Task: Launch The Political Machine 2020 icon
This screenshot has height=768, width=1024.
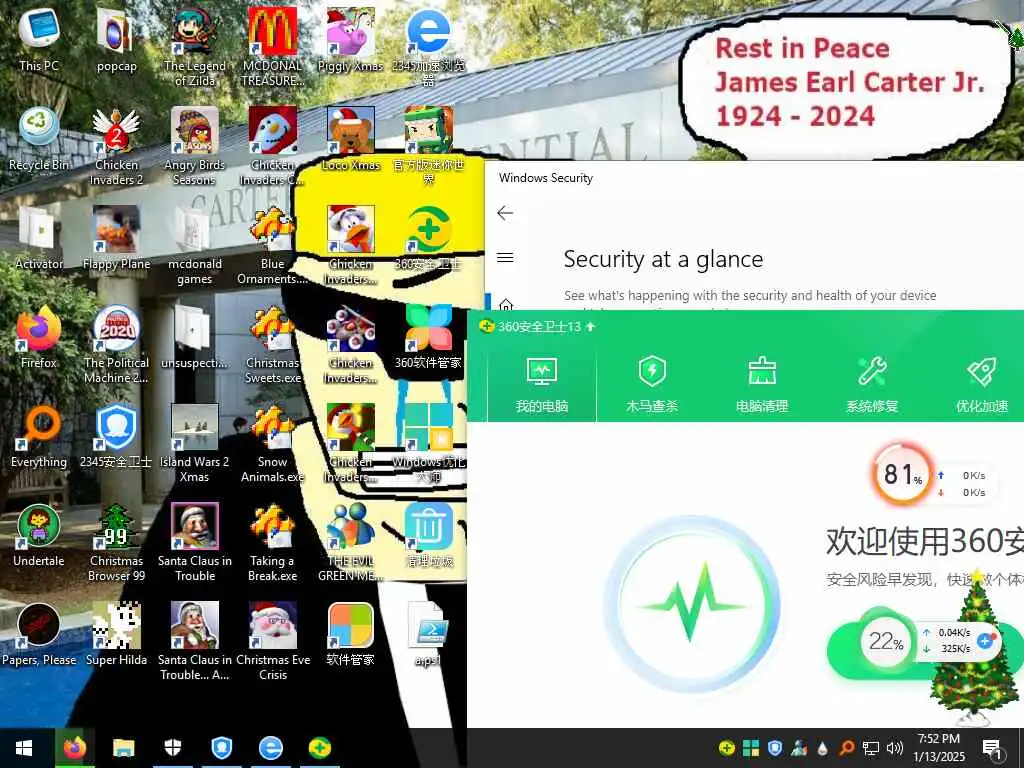Action: tap(116, 344)
